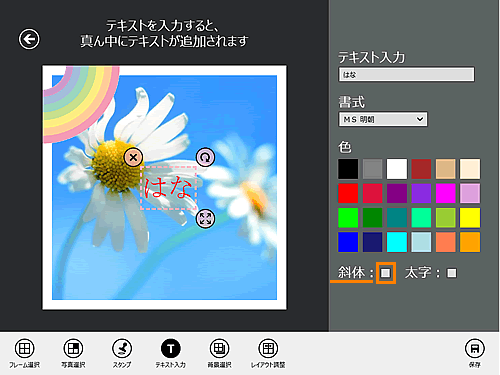Select the はな text box on the photo

point(168,188)
